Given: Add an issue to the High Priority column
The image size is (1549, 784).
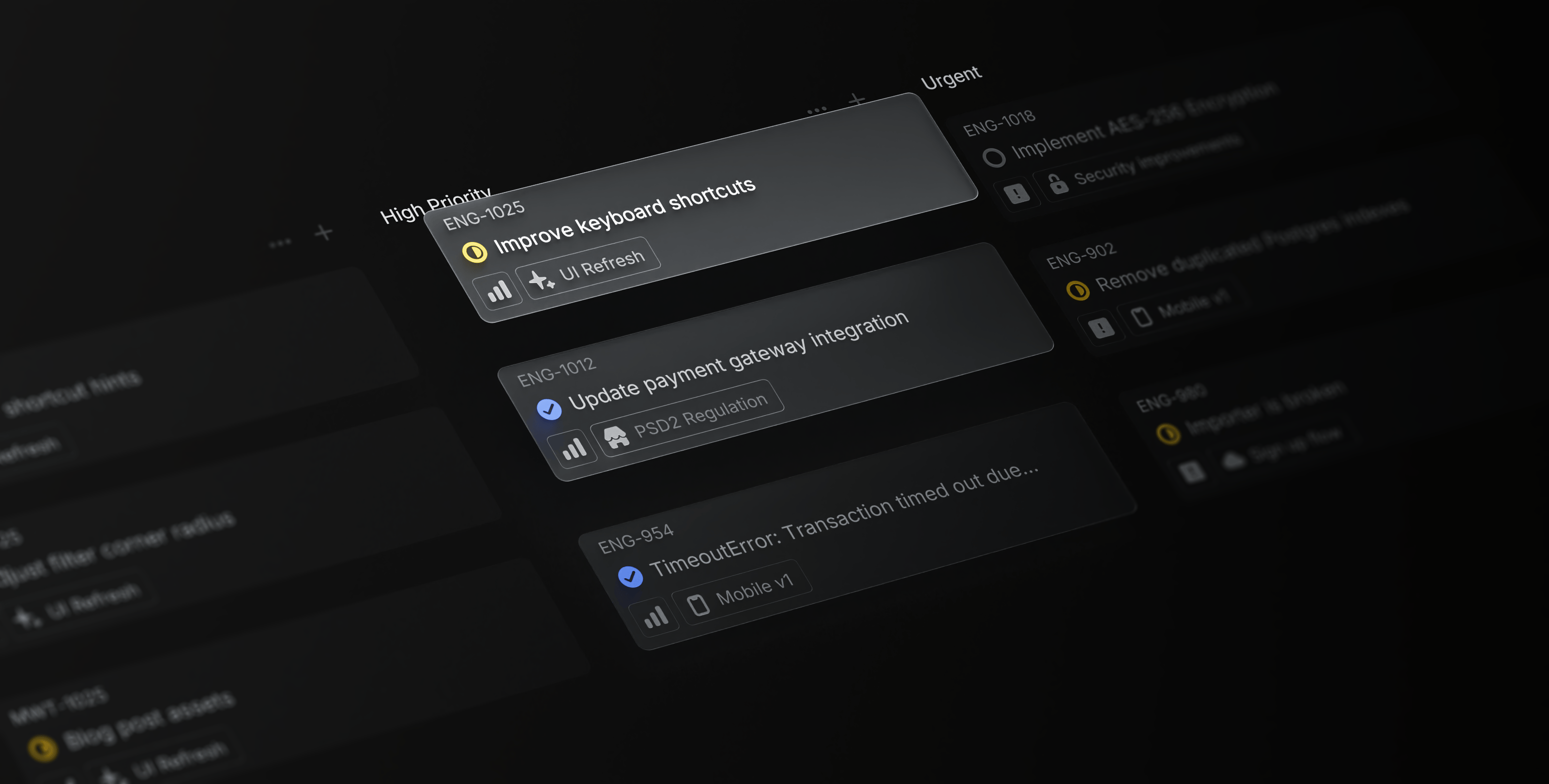Looking at the screenshot, I should coord(857,100).
